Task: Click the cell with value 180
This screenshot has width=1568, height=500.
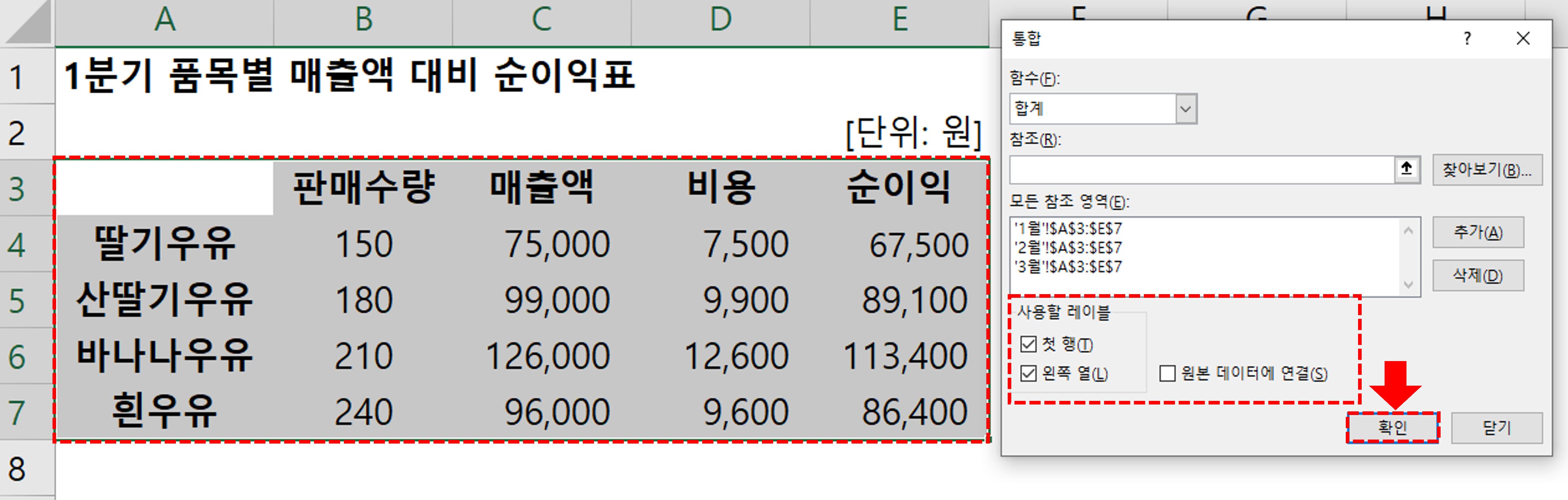Action: (363, 300)
